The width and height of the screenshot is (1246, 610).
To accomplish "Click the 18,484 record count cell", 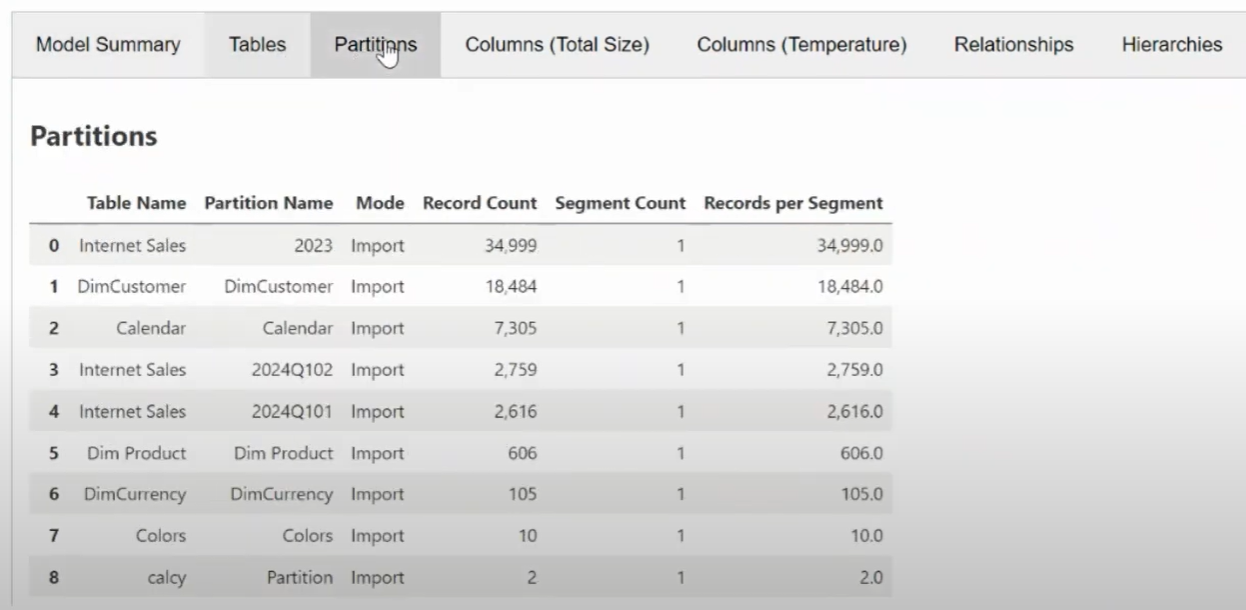I will (511, 287).
